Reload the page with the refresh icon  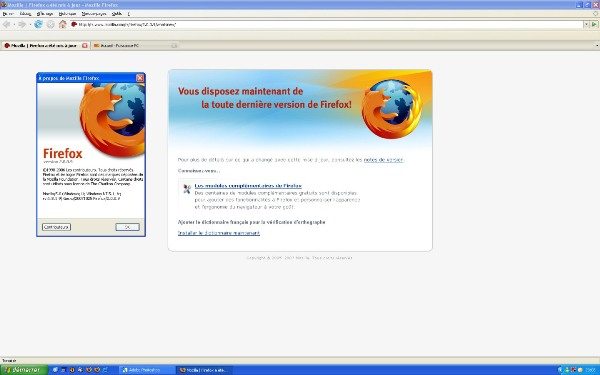click(x=38, y=24)
